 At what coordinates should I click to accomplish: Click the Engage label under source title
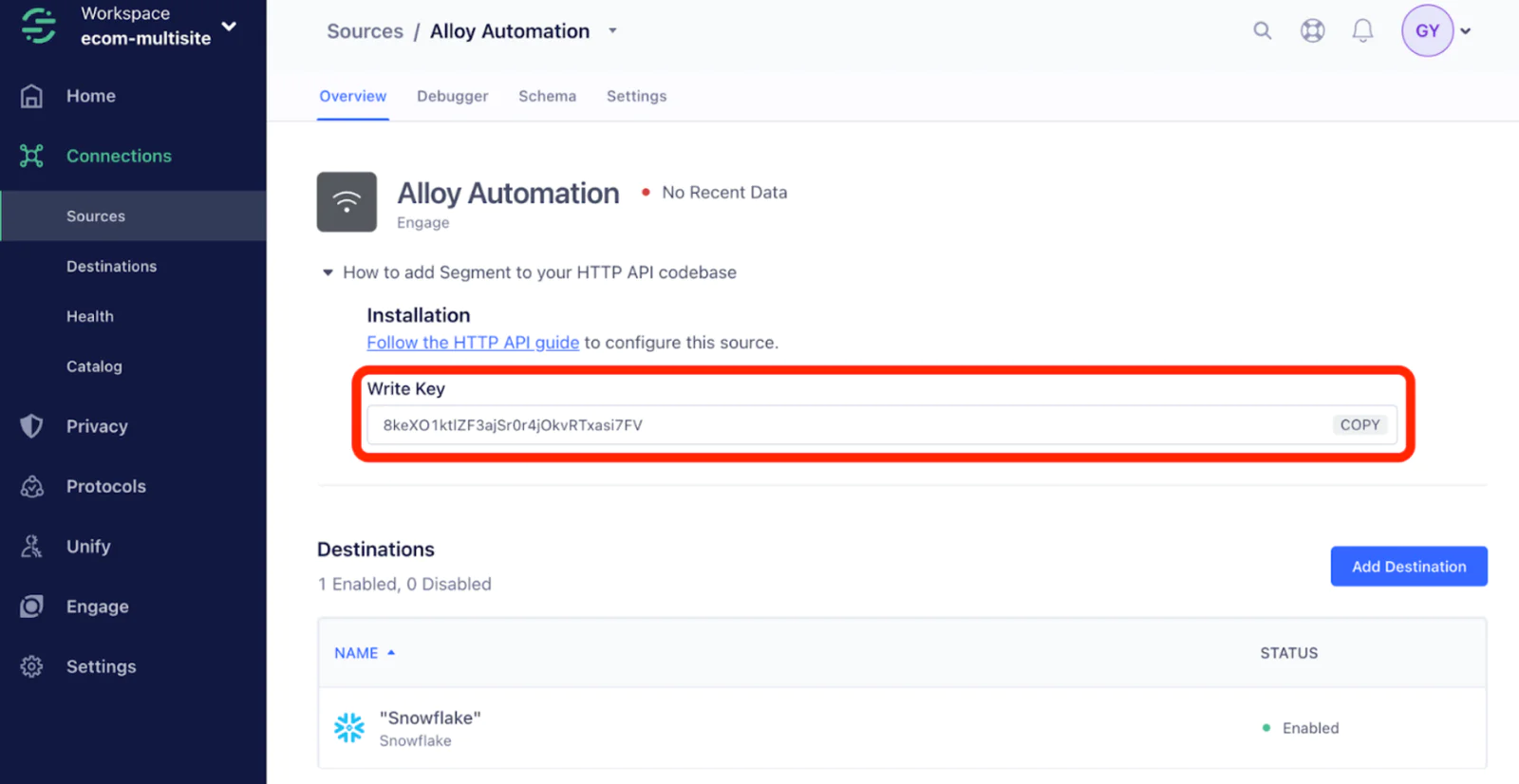tap(423, 223)
